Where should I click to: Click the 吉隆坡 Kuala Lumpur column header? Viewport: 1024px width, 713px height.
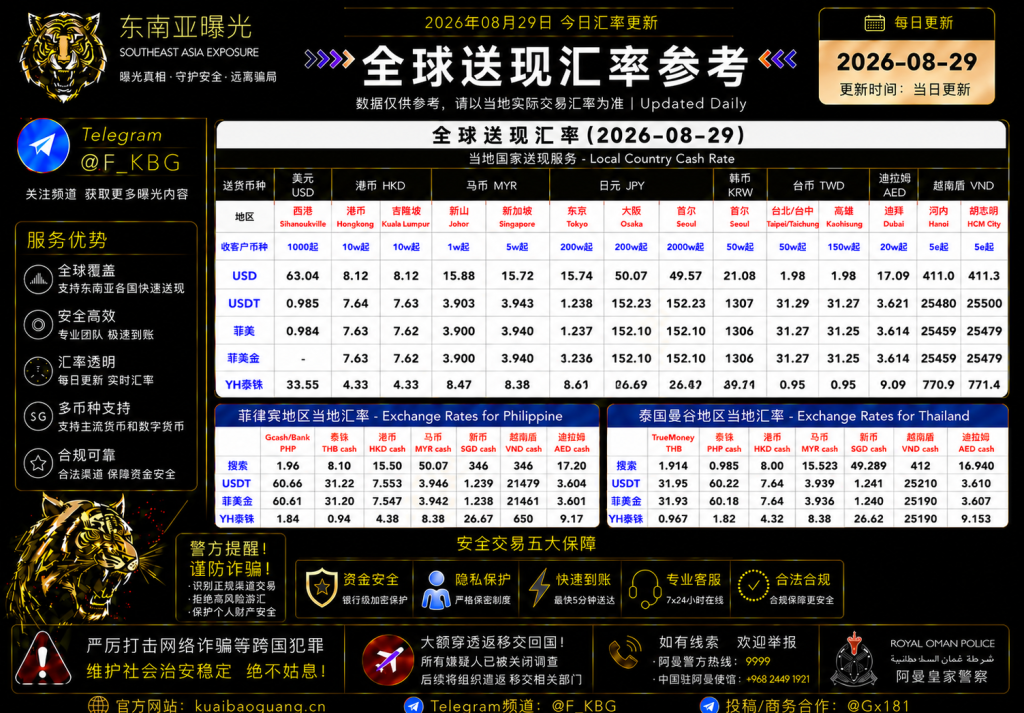[x=406, y=217]
